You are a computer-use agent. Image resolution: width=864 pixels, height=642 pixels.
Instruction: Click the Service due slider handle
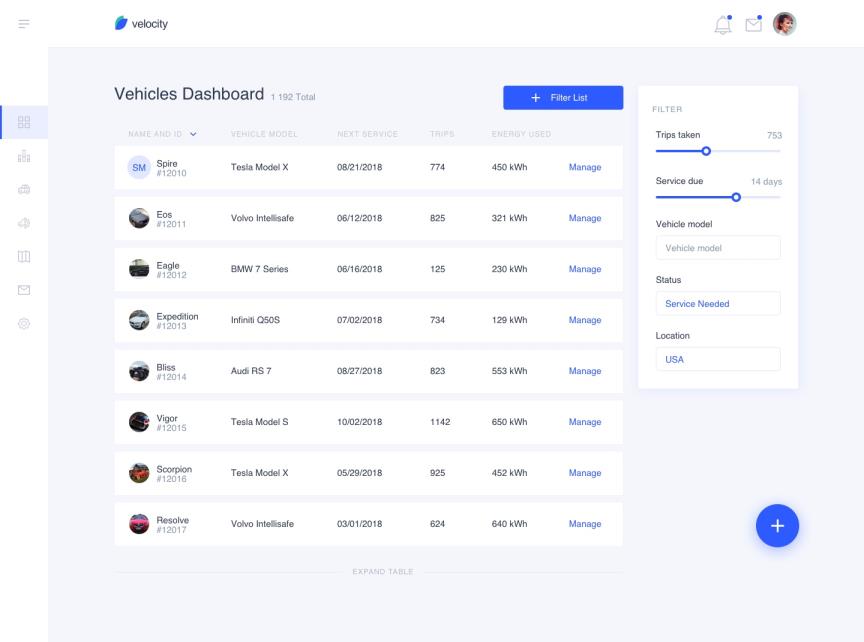(737, 197)
